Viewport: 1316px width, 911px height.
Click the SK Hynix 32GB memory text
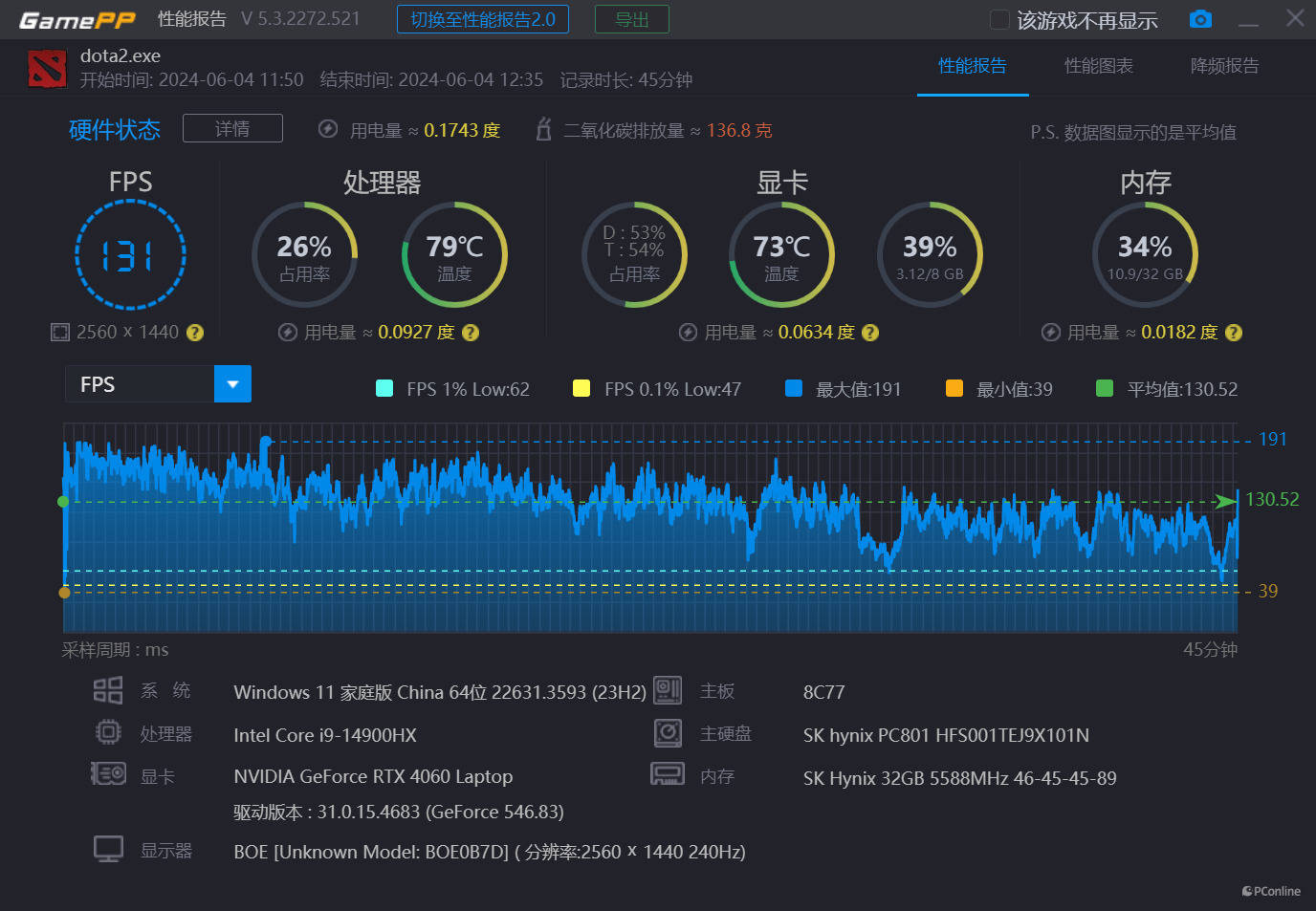(960, 778)
